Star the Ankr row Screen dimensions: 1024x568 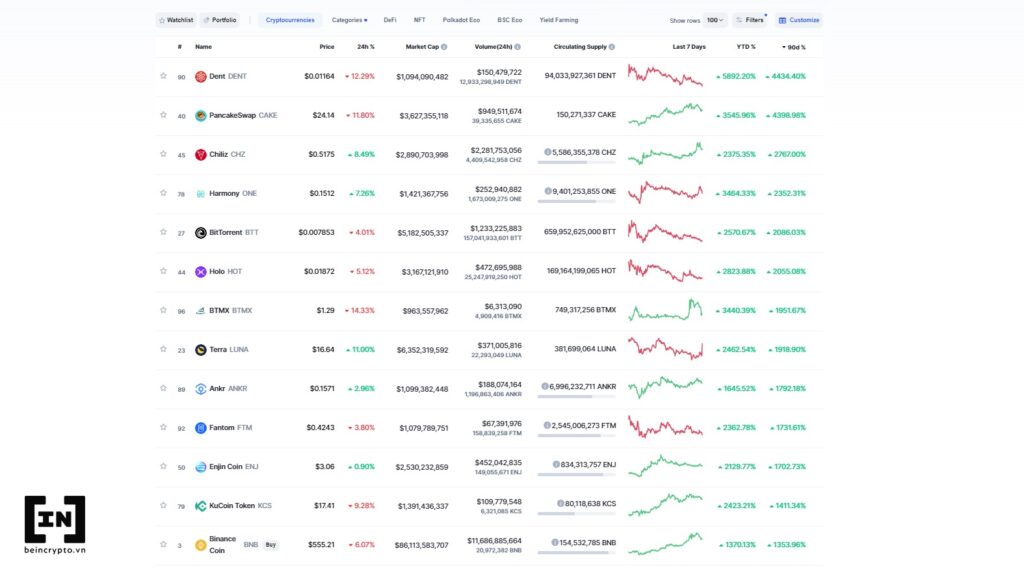click(x=163, y=388)
